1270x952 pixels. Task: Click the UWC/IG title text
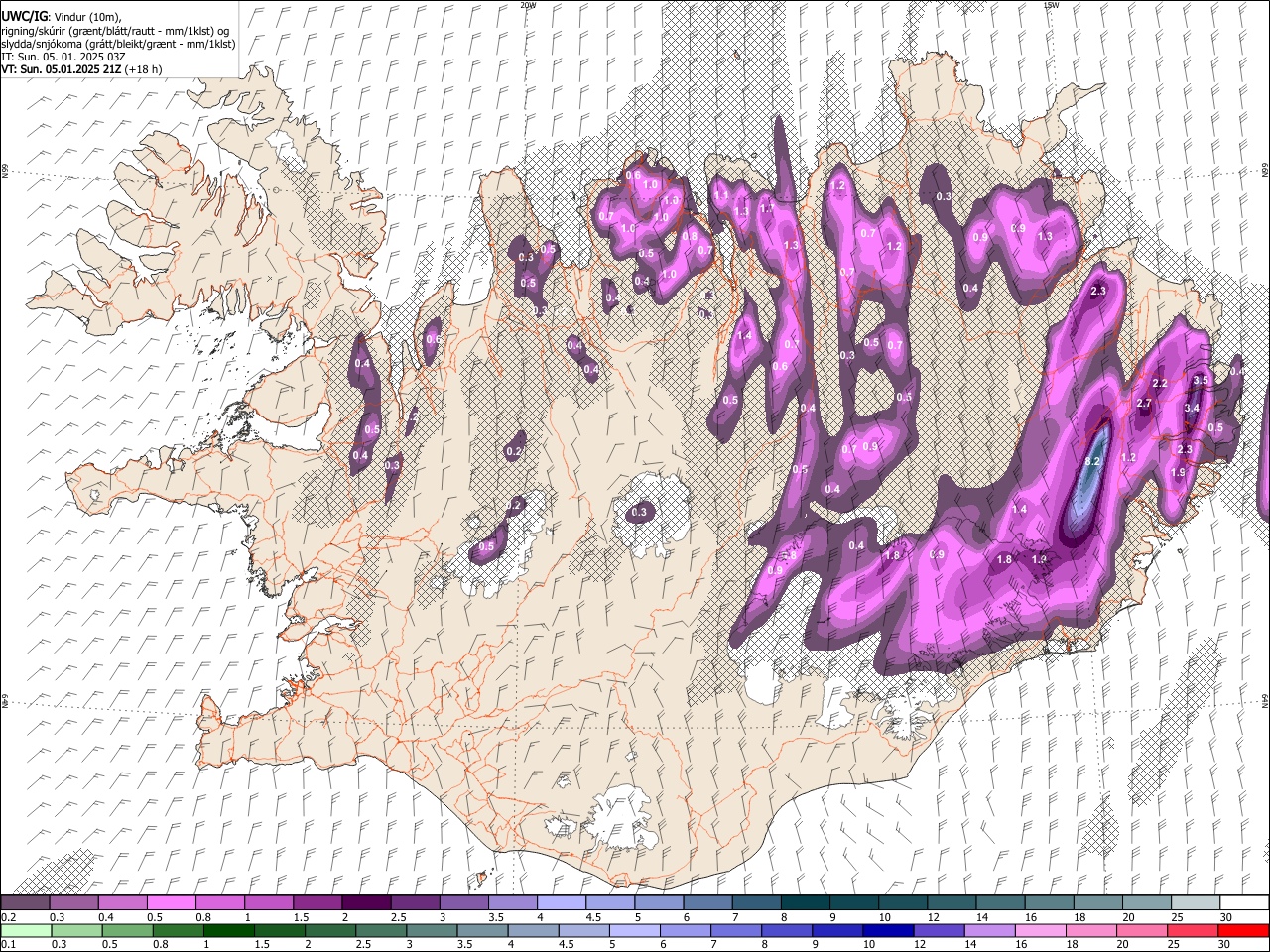(24, 15)
